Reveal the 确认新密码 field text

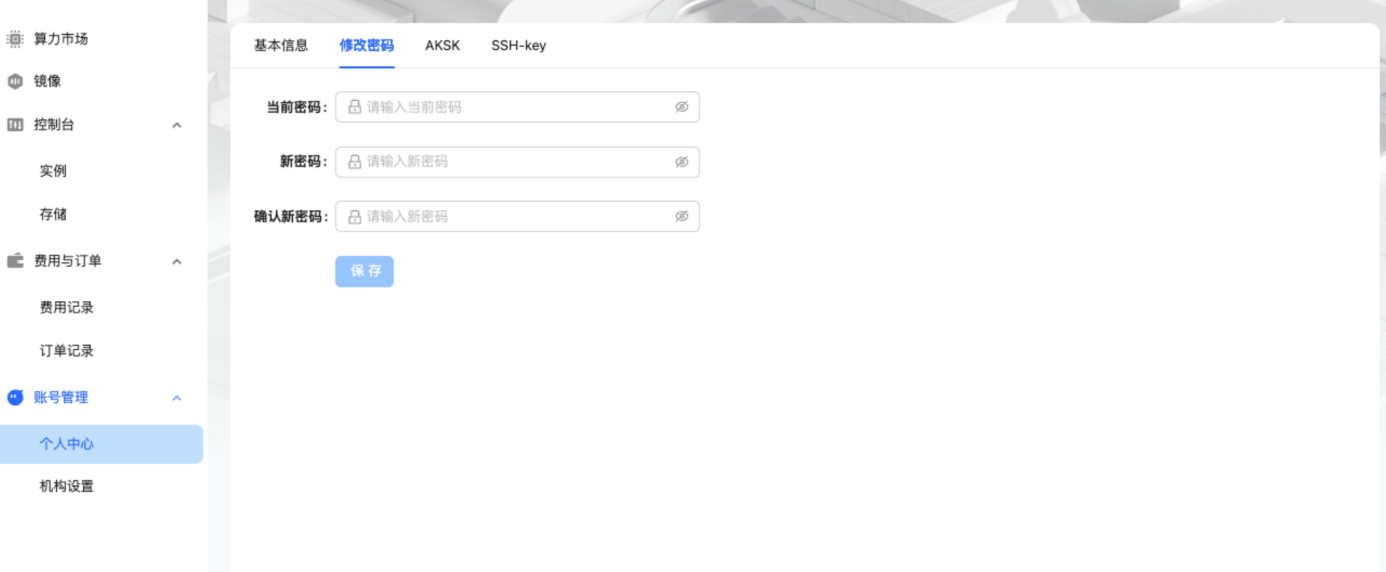(682, 216)
